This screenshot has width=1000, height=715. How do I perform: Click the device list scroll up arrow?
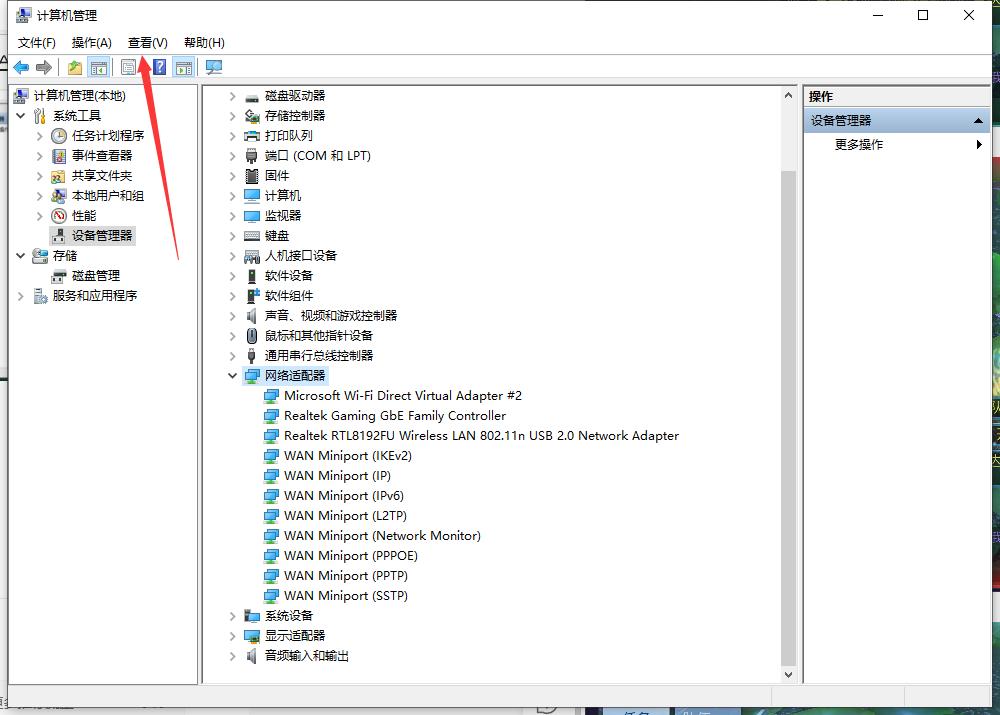[x=788, y=96]
